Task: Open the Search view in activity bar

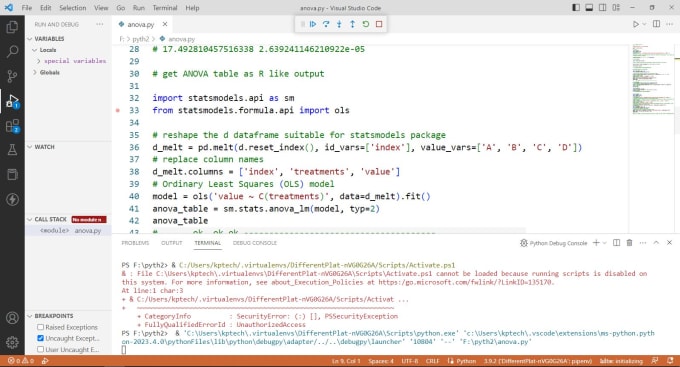Action: click(x=12, y=52)
